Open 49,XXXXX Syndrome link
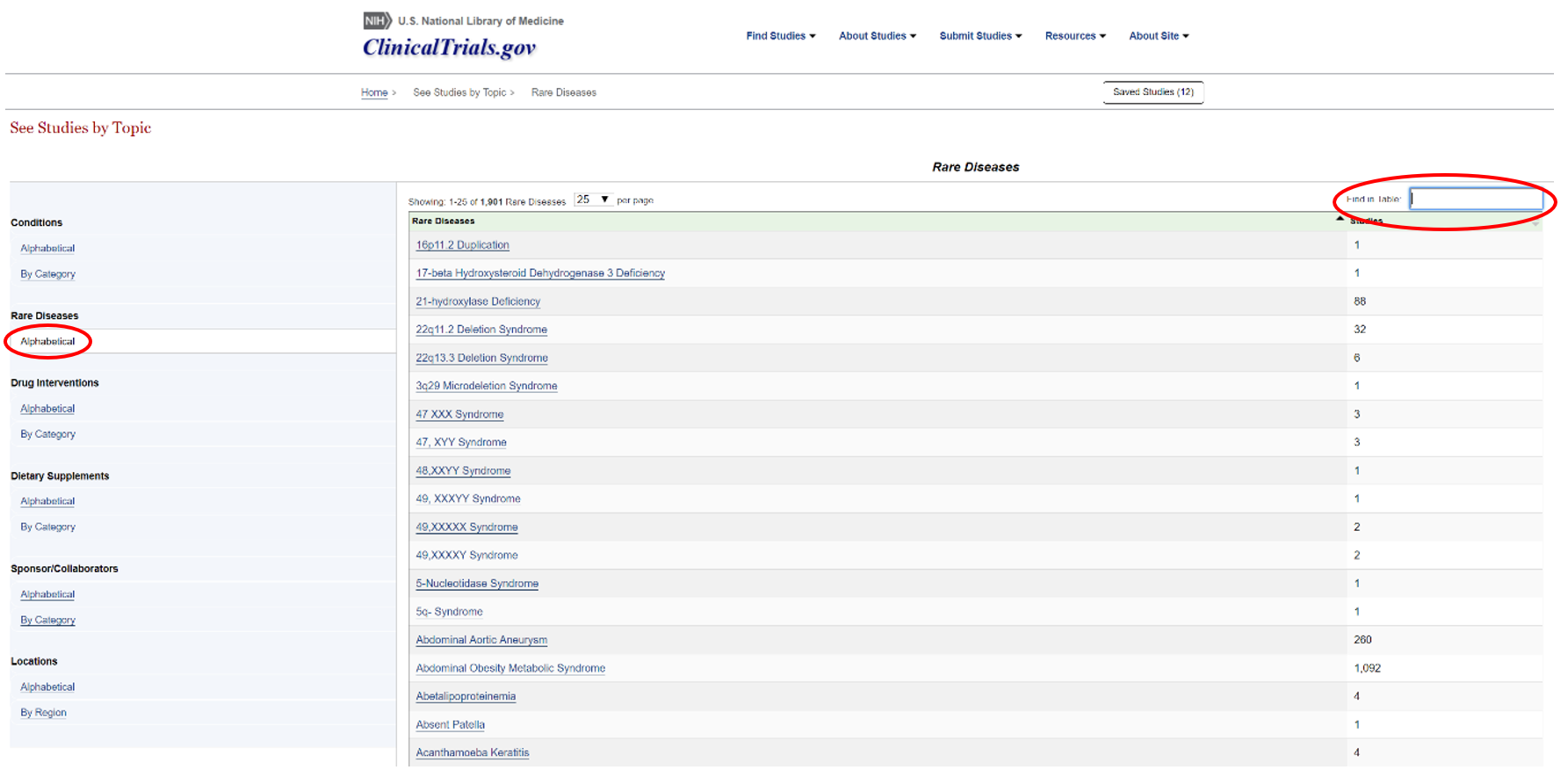This screenshot has width=1568, height=770. [x=466, y=527]
